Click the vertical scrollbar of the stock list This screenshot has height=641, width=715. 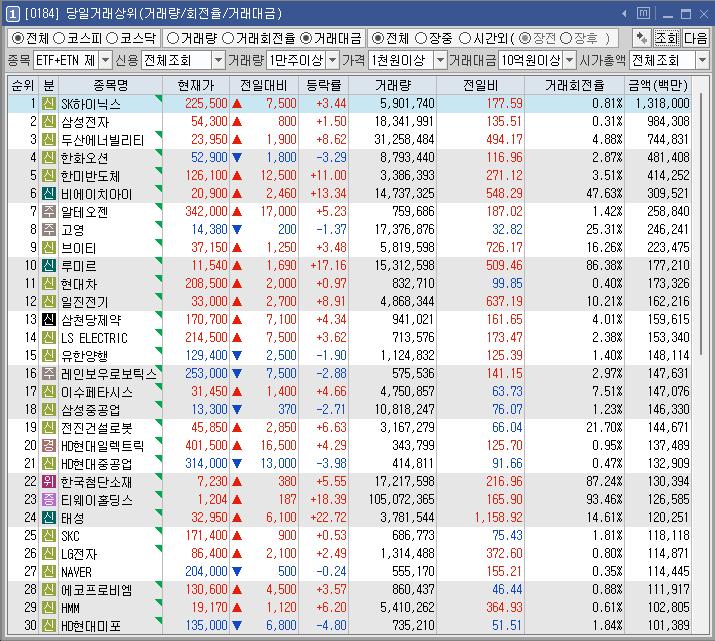[x=701, y=223]
